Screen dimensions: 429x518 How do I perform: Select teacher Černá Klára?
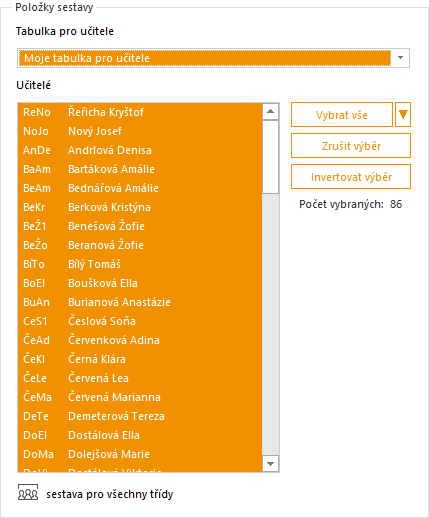point(140,359)
